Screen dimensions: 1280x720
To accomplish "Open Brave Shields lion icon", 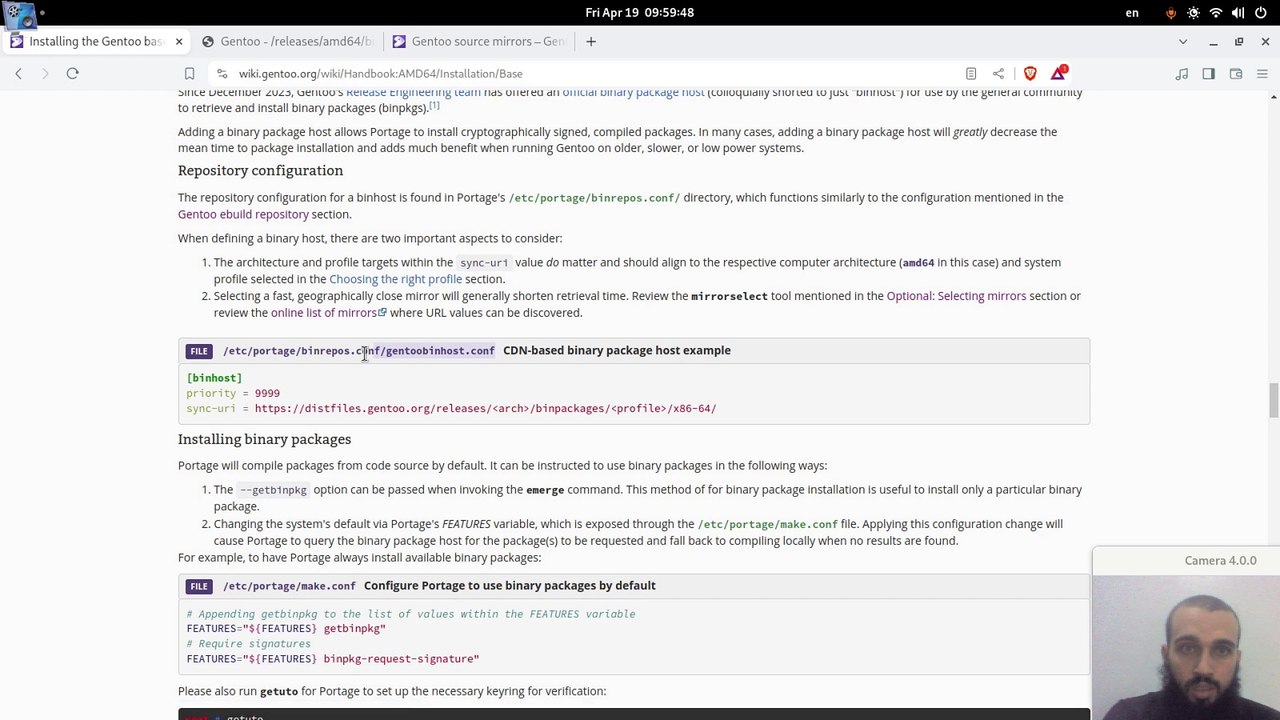I will point(1030,73).
